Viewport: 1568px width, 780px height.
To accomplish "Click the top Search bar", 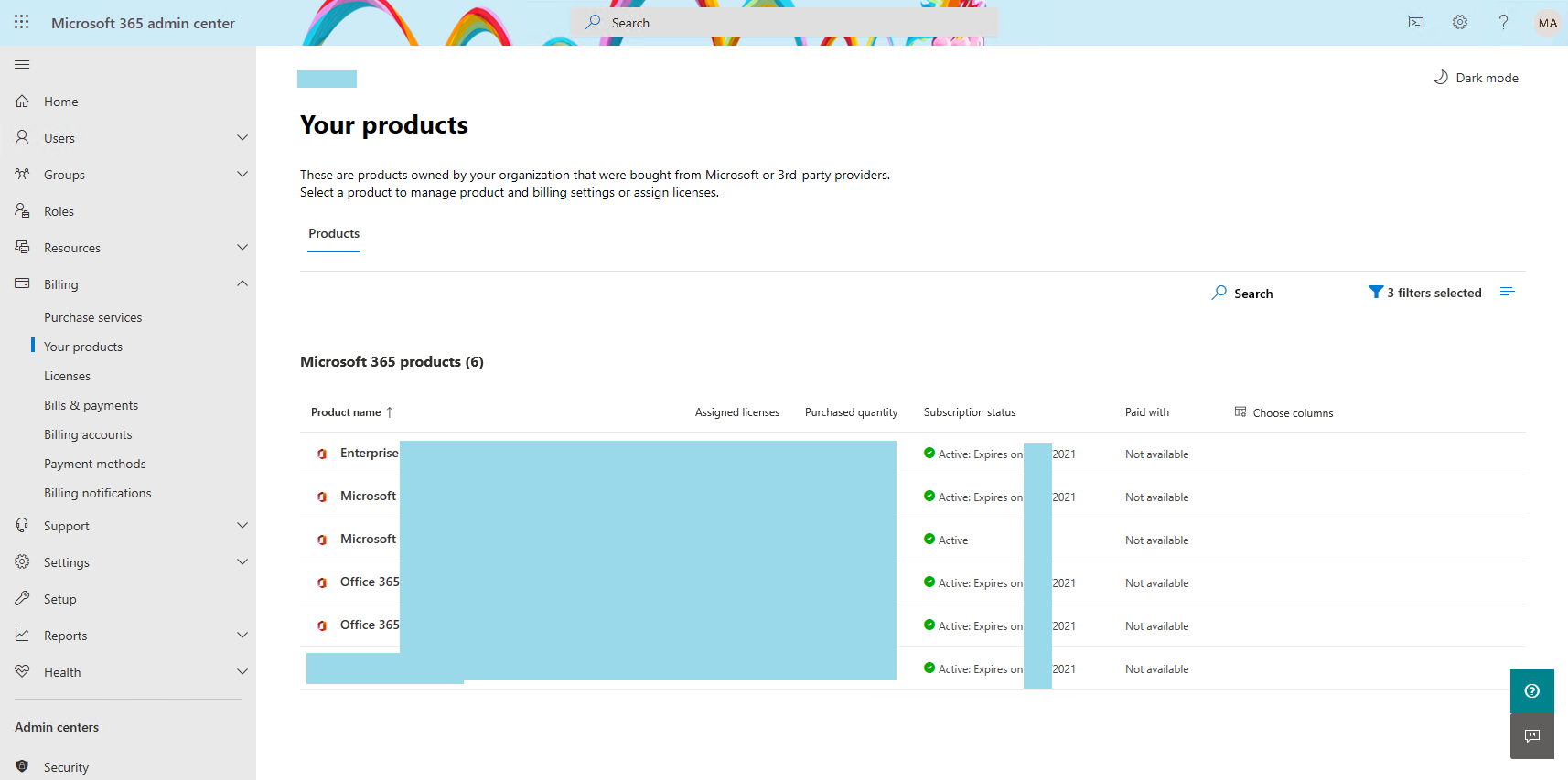I will [785, 23].
